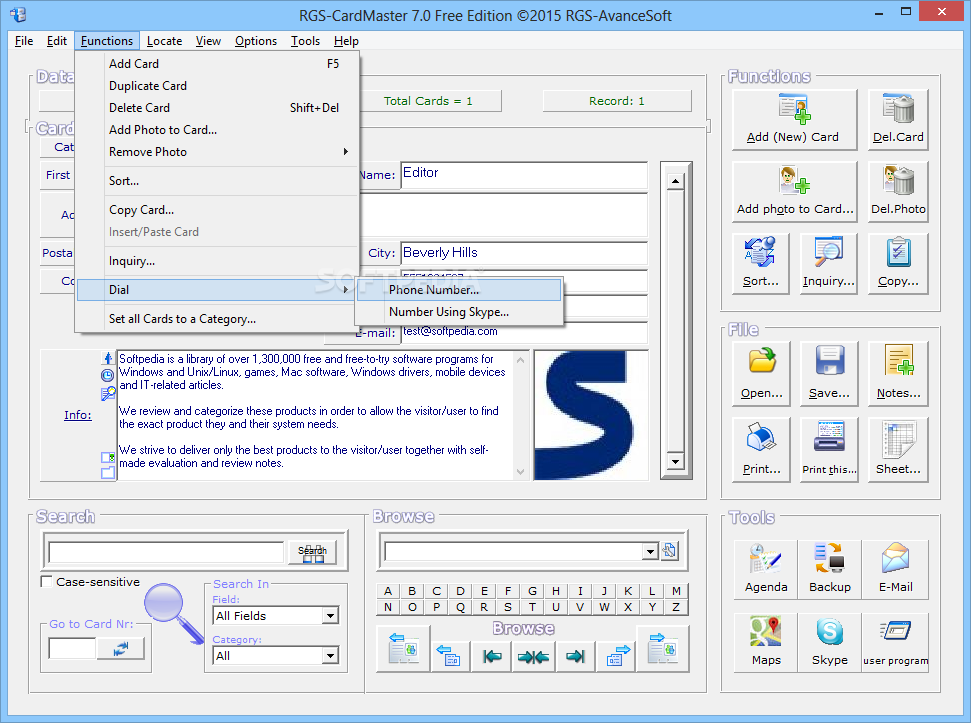Click the Add (New) Card icon button
This screenshot has width=971, height=723.
[795, 119]
